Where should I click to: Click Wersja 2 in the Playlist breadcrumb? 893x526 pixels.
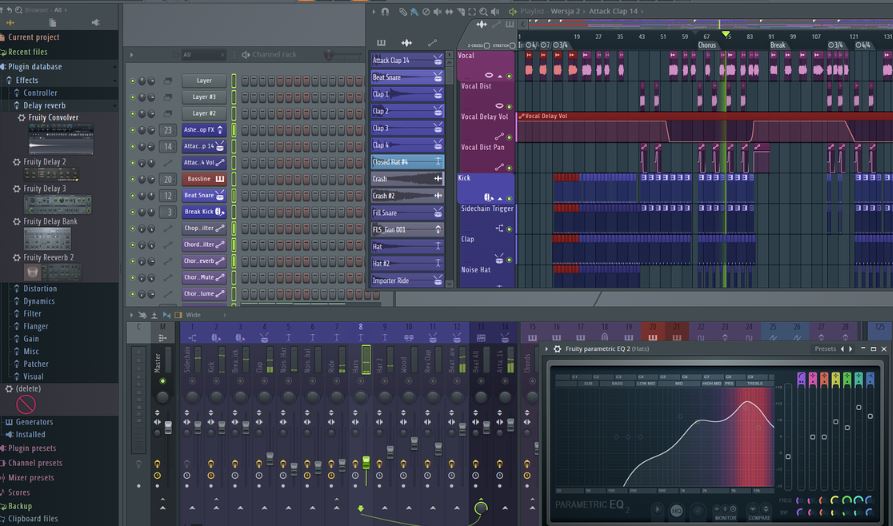pos(566,11)
